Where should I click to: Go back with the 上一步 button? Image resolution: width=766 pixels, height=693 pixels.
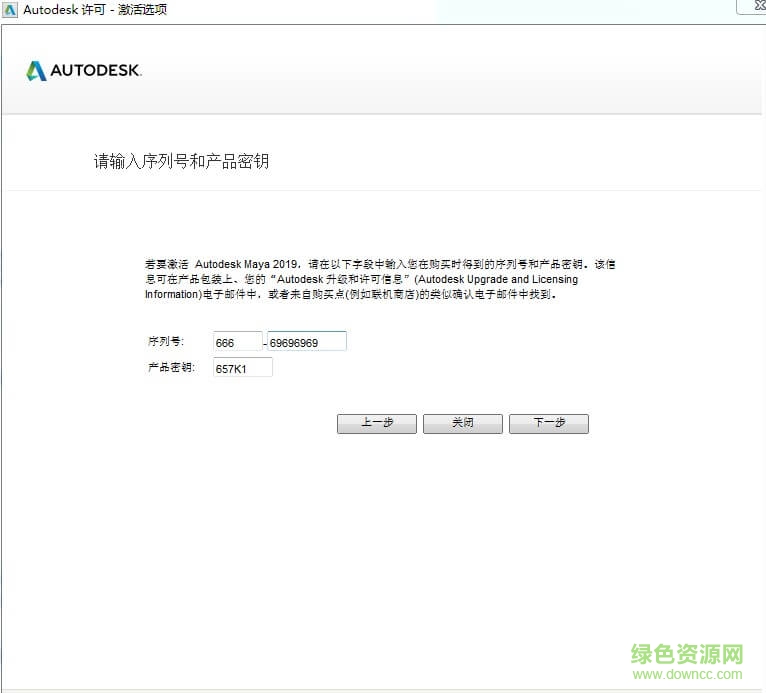point(376,423)
